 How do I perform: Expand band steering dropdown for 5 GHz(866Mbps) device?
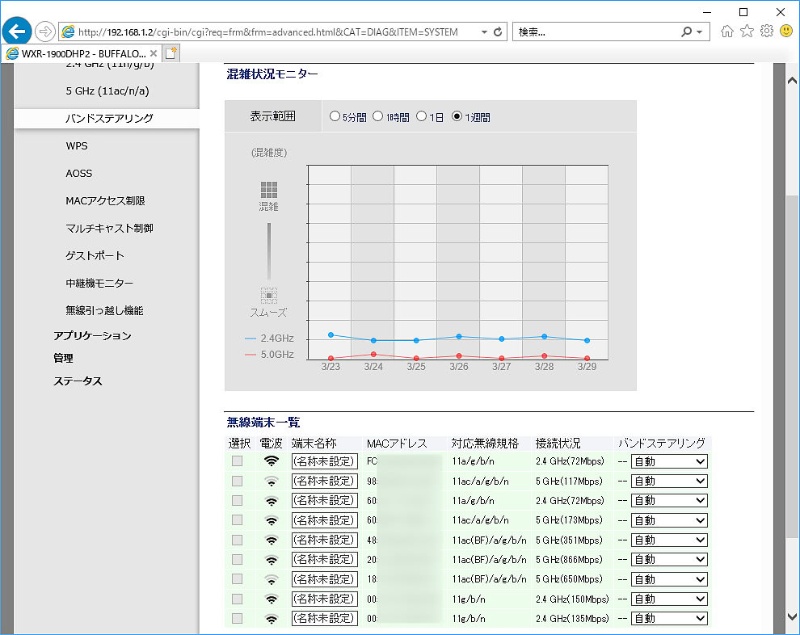[668, 559]
